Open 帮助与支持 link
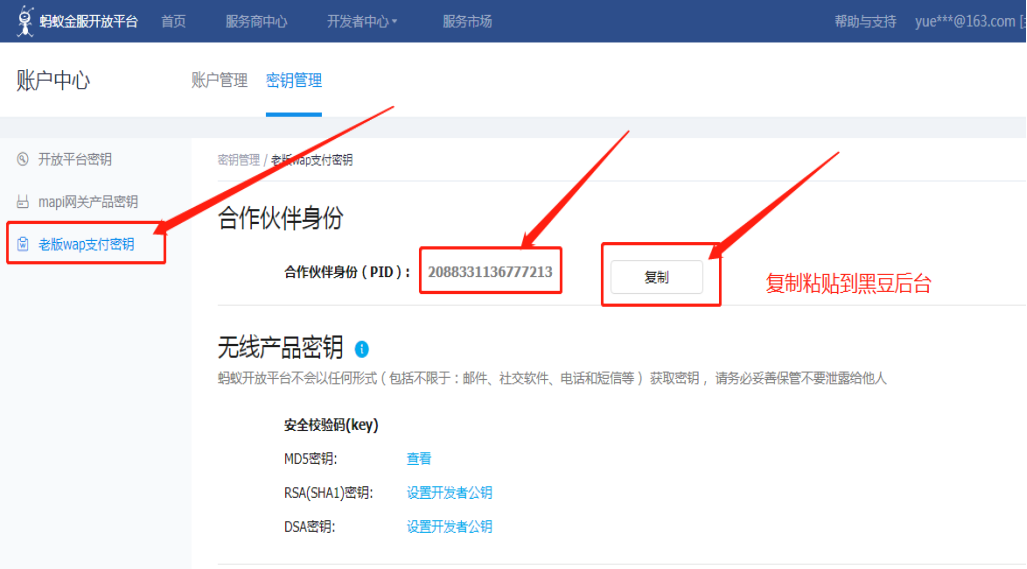The width and height of the screenshot is (1027, 569). [865, 22]
